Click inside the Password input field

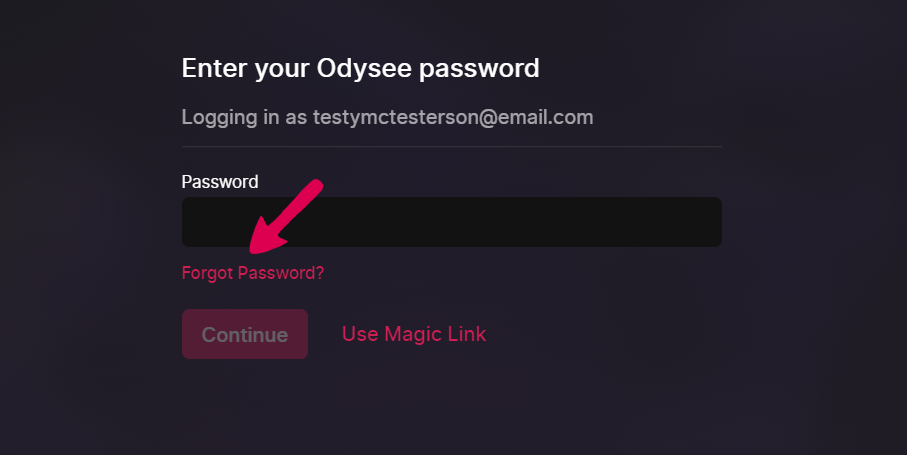tap(451, 222)
